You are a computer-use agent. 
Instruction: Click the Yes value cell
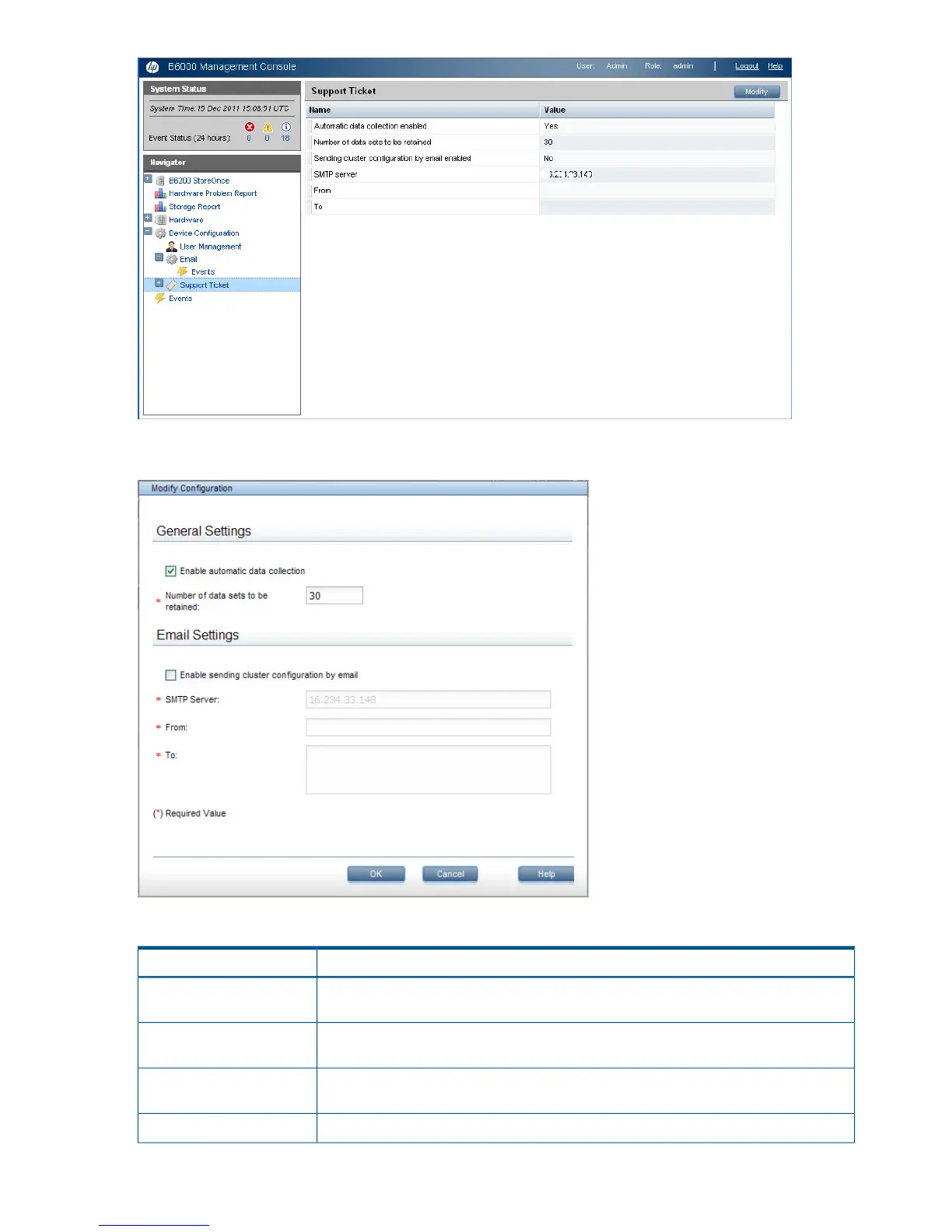coord(657,126)
